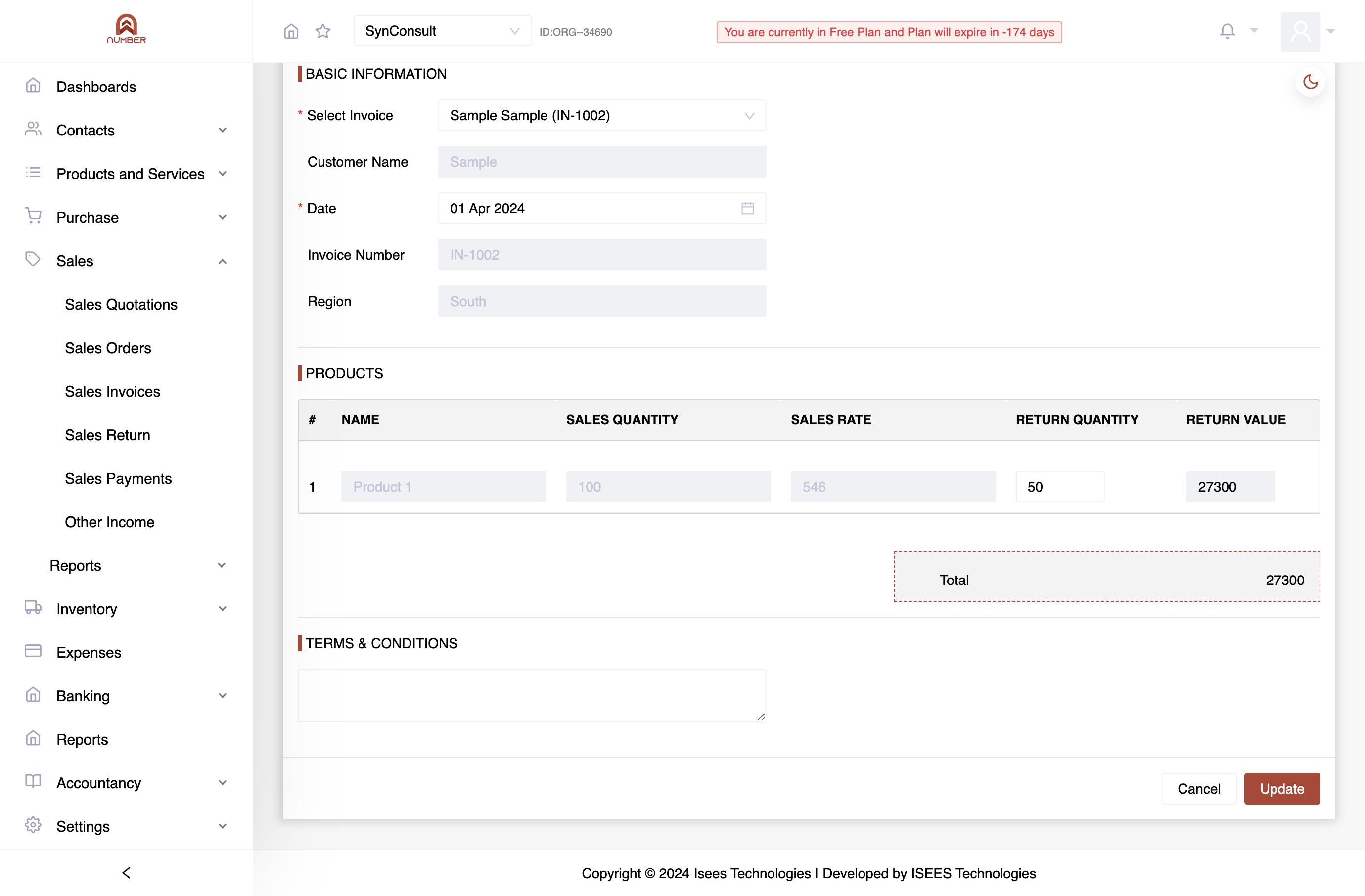Click the Product 1 name field
Image resolution: width=1365 pixels, height=896 pixels.
coord(443,487)
